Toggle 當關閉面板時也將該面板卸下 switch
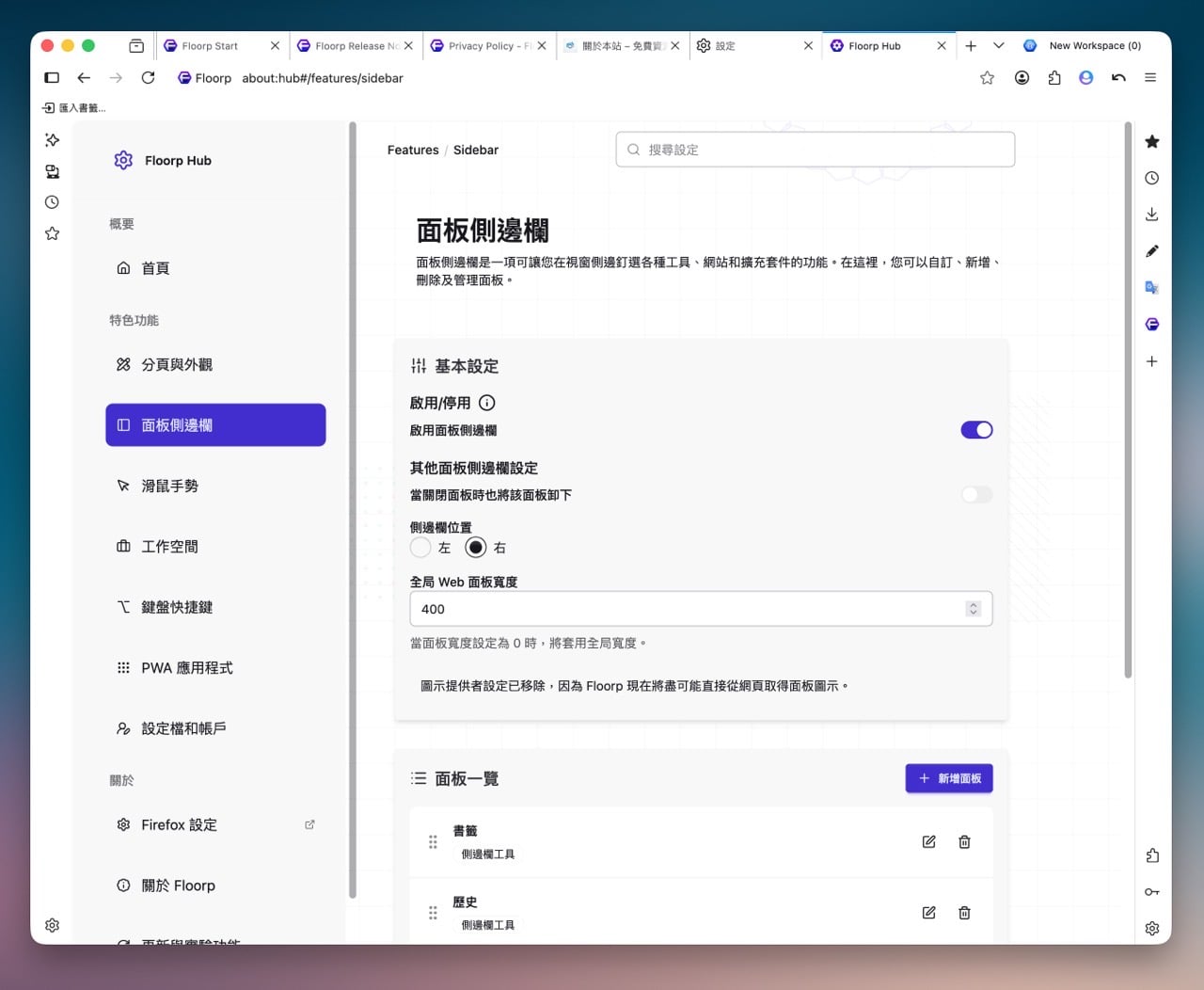The height and width of the screenshot is (990, 1204). click(976, 495)
